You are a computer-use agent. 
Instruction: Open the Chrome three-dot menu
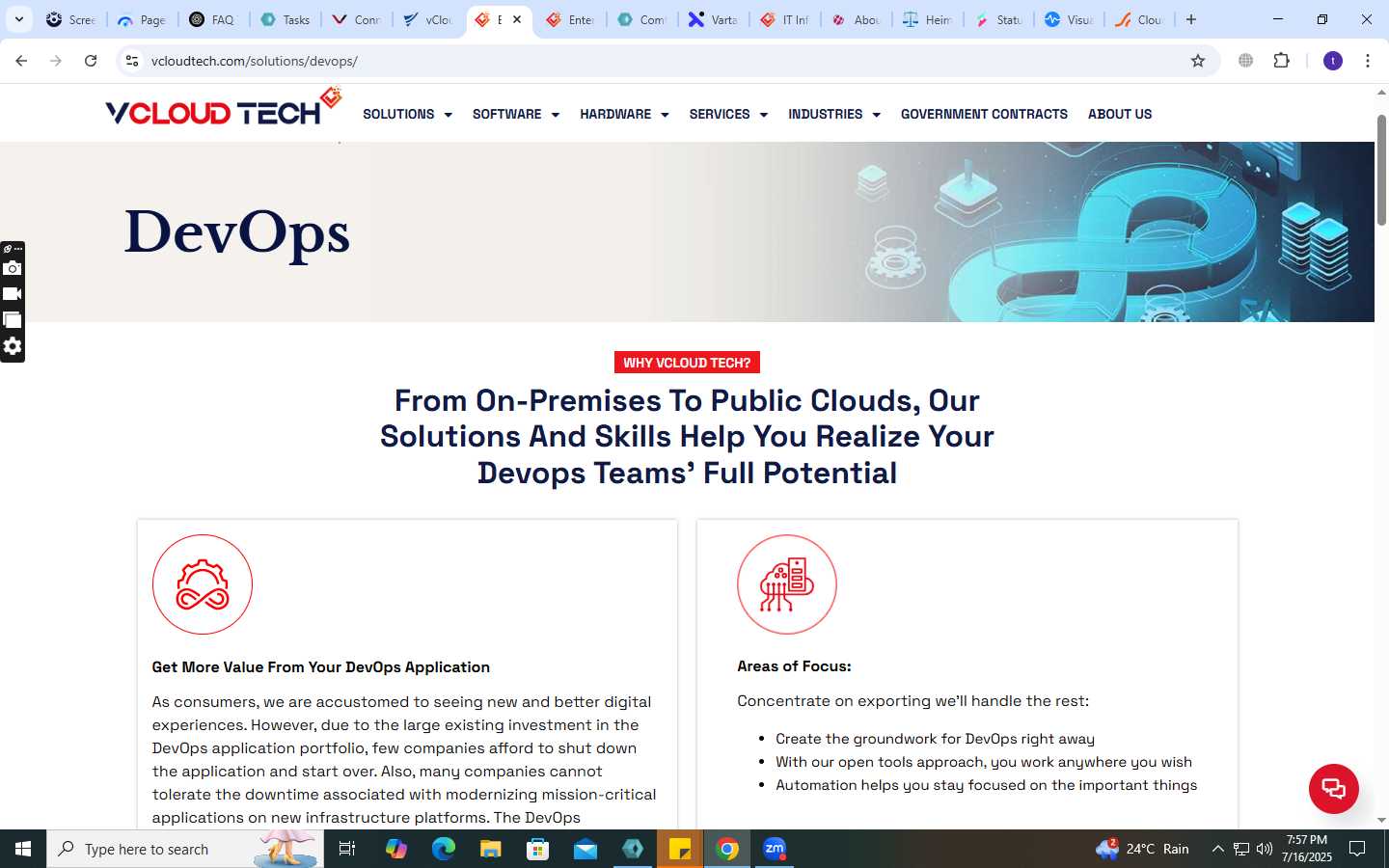pyautogui.click(x=1368, y=61)
